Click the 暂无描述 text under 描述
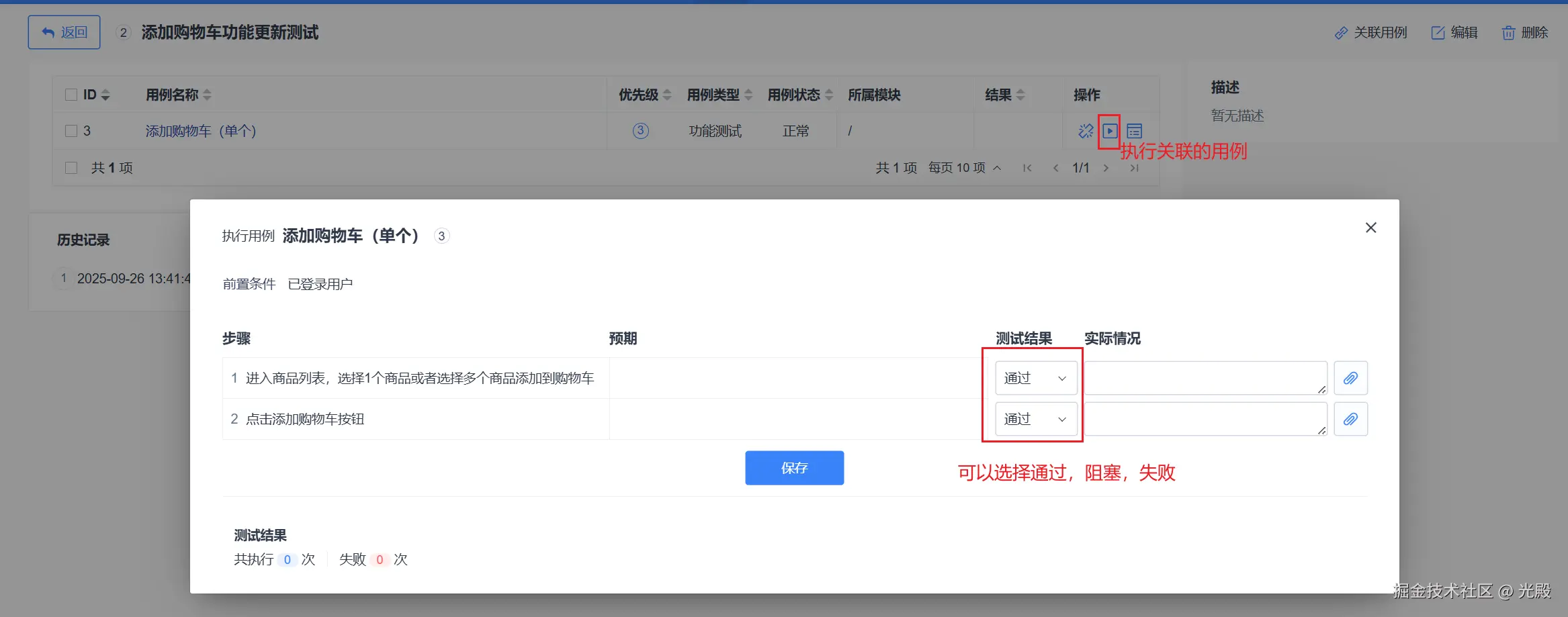The width and height of the screenshot is (1568, 617). 1237,115
